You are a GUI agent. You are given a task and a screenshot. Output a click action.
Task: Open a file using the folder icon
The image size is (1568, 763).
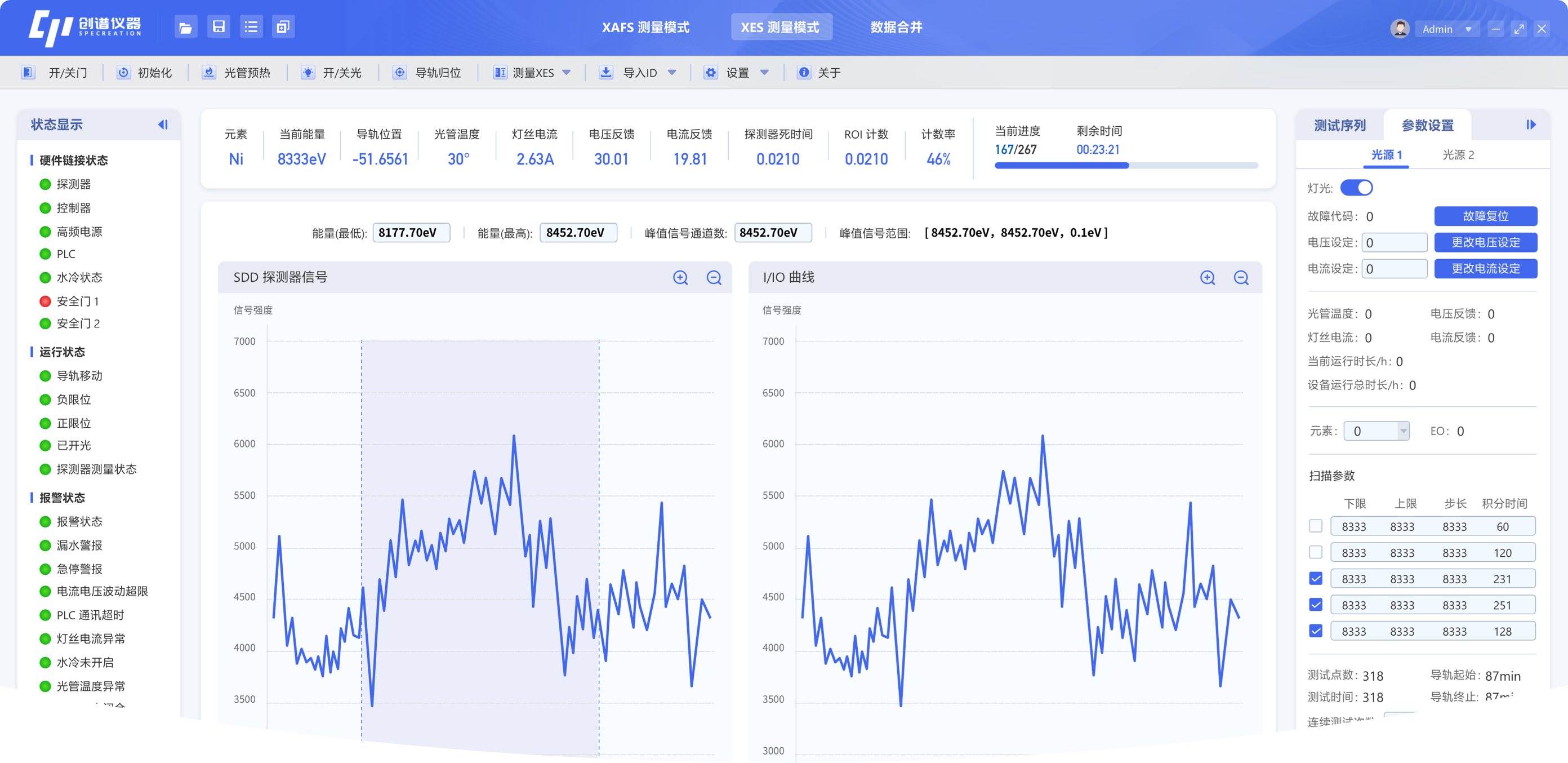click(x=186, y=27)
